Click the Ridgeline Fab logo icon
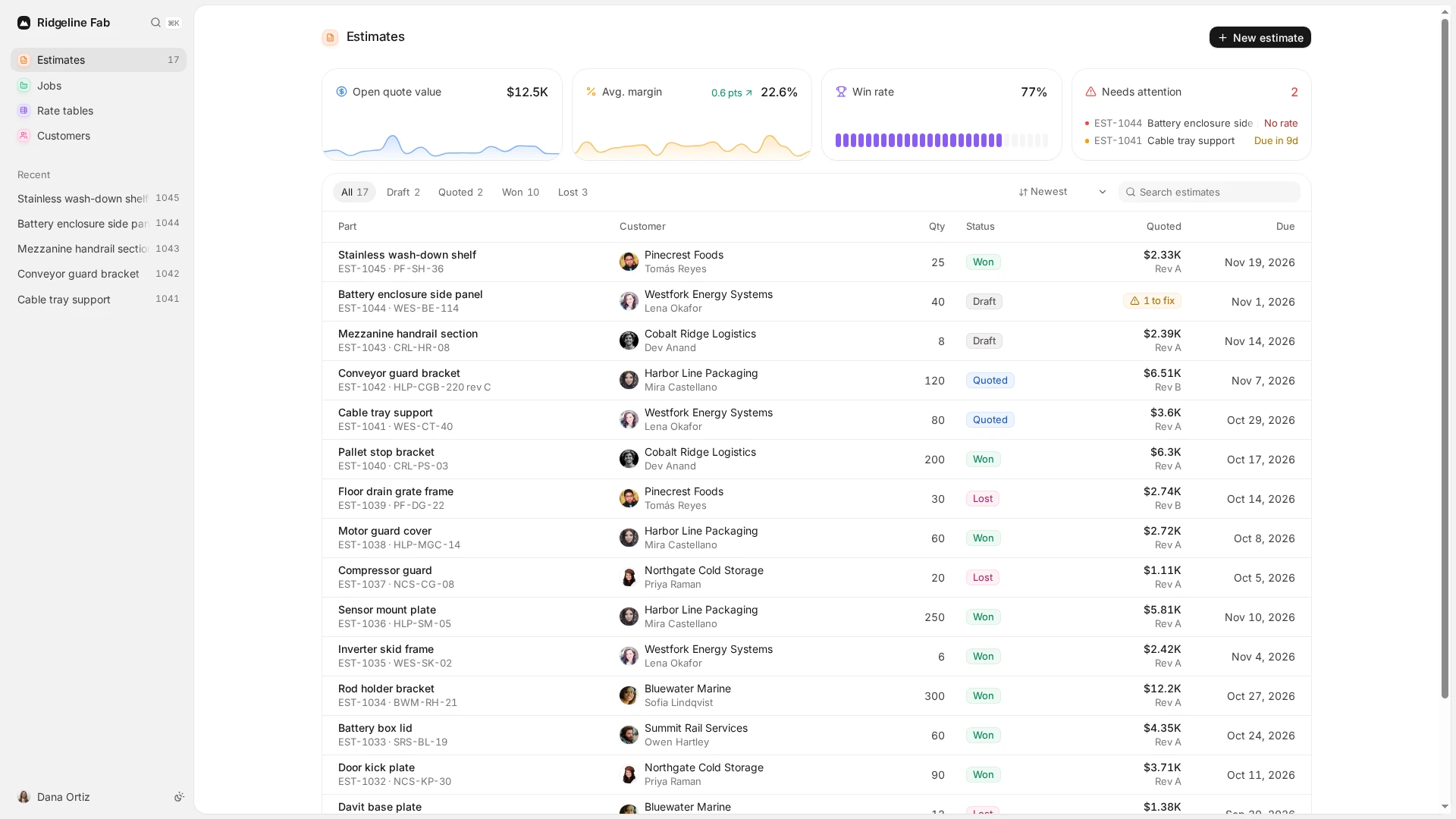This screenshot has height=819, width=1456. coord(24,23)
